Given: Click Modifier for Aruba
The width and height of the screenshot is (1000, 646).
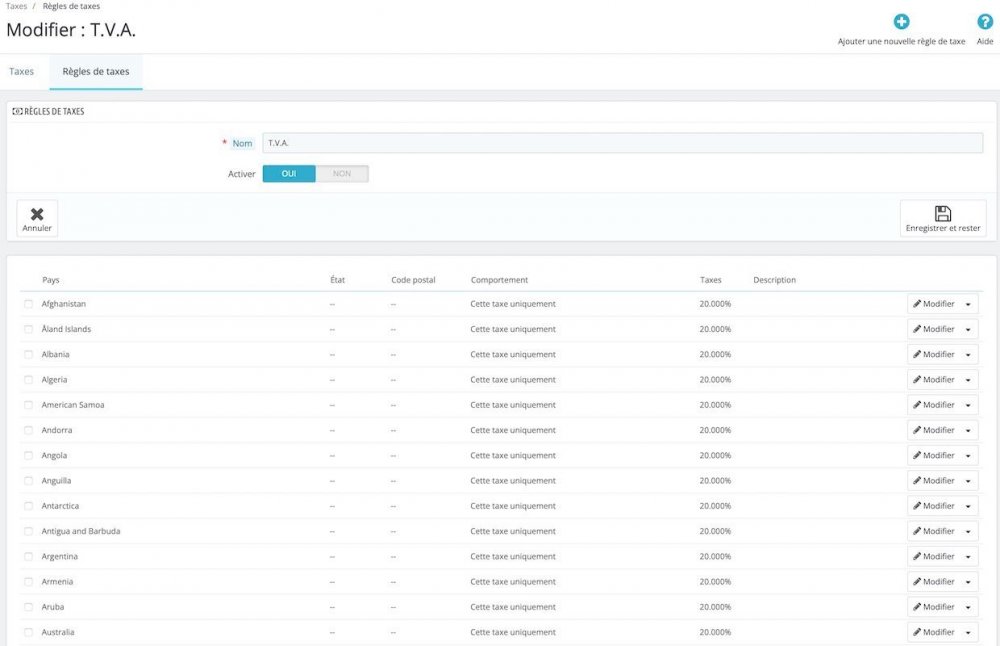Looking at the screenshot, I should (933, 607).
